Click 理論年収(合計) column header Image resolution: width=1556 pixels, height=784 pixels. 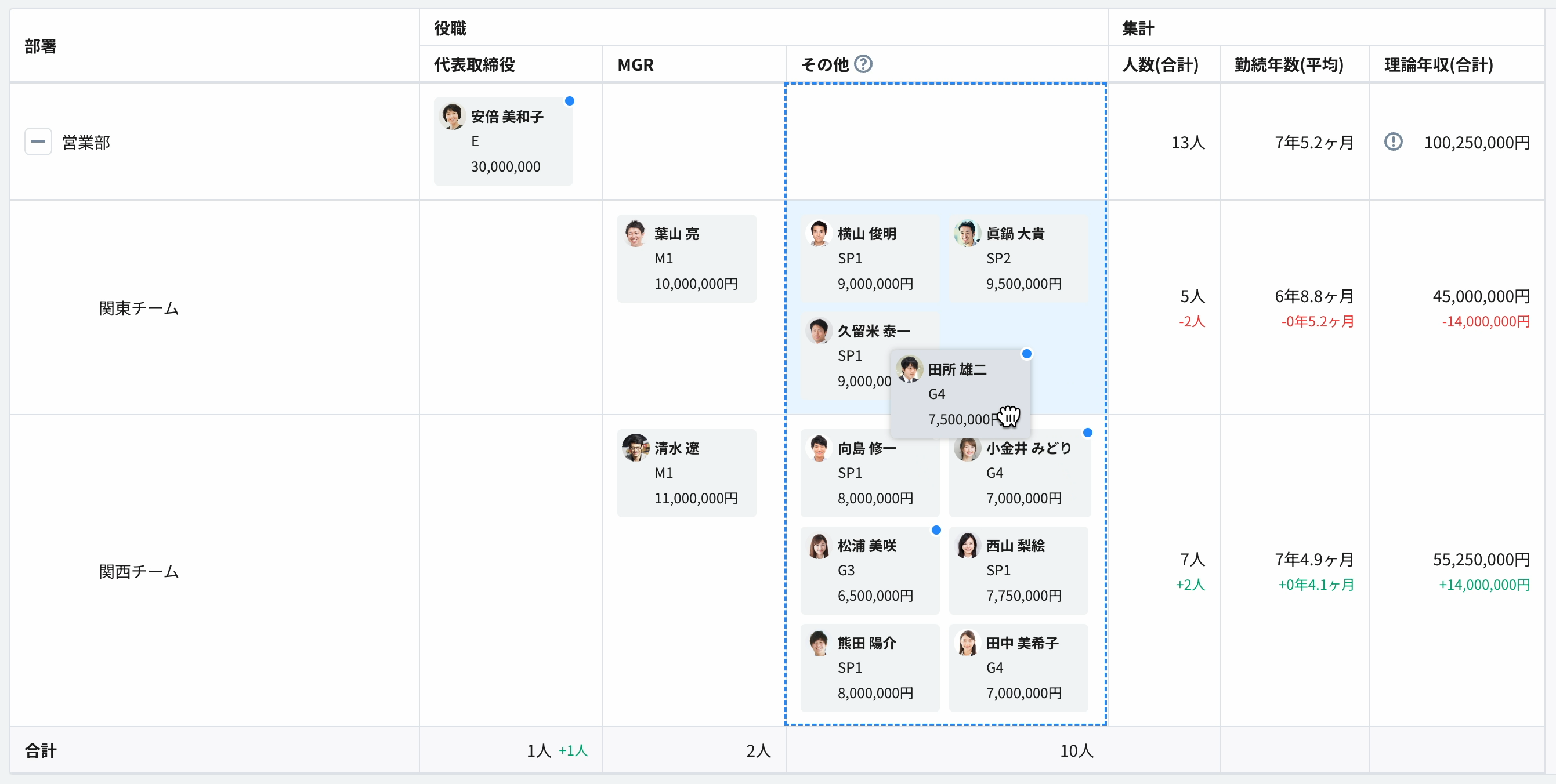[1438, 64]
